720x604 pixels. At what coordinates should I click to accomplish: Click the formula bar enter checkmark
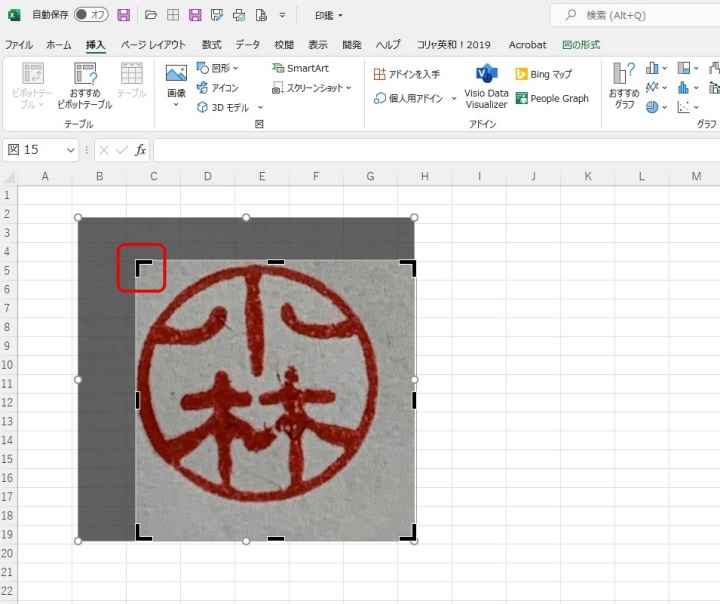tap(122, 150)
